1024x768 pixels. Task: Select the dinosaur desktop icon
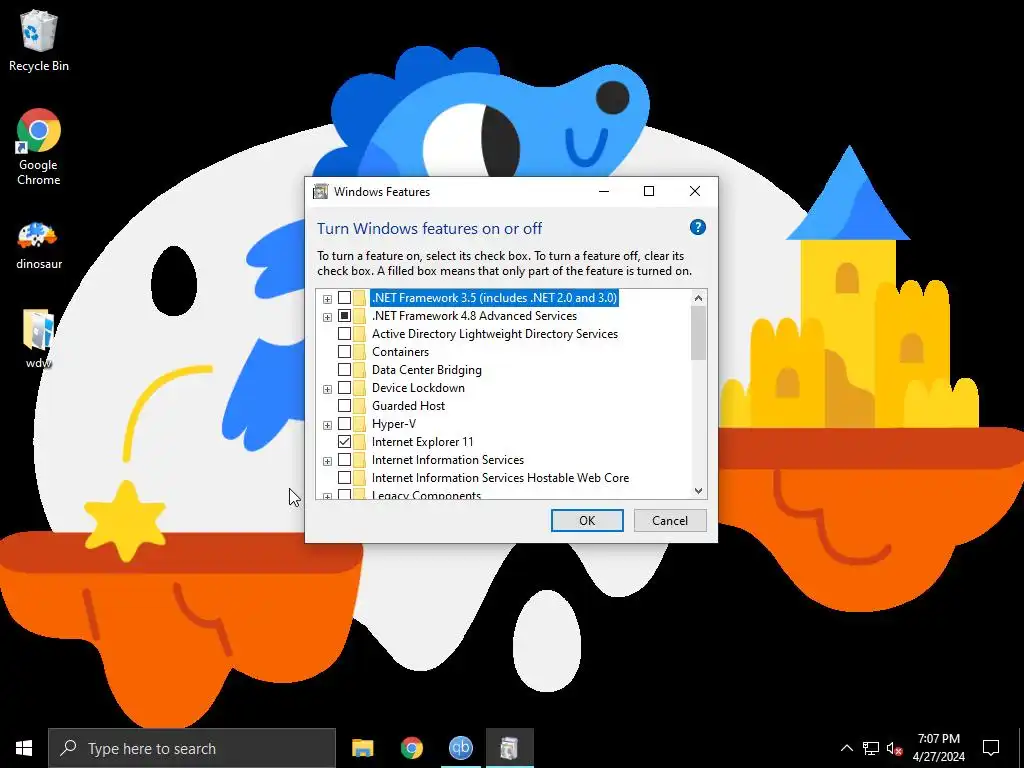point(39,245)
